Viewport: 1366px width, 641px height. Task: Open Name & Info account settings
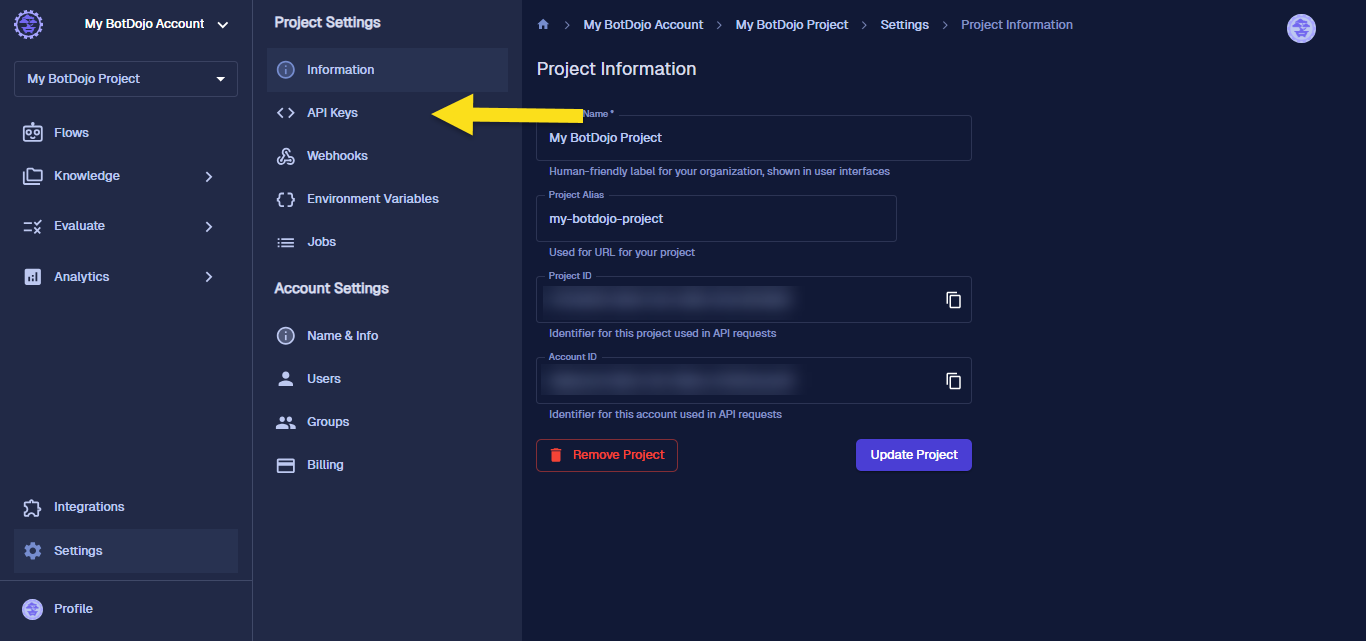387,336
